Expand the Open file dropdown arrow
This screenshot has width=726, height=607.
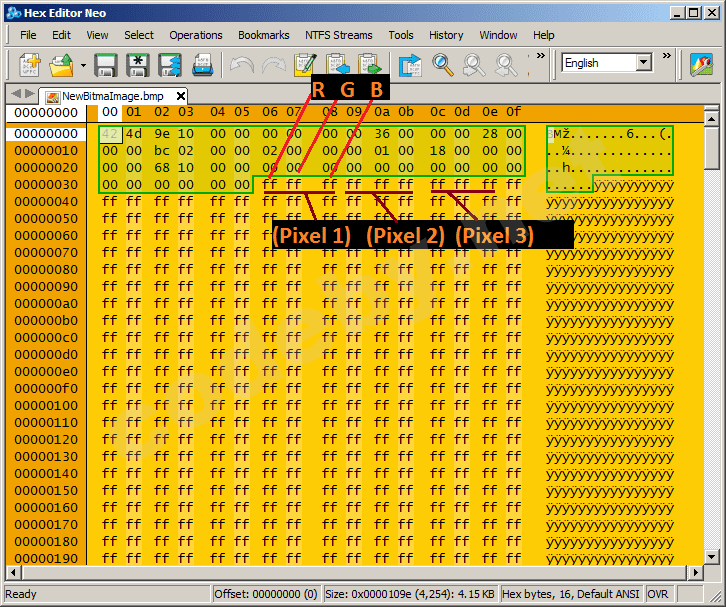pos(83,66)
